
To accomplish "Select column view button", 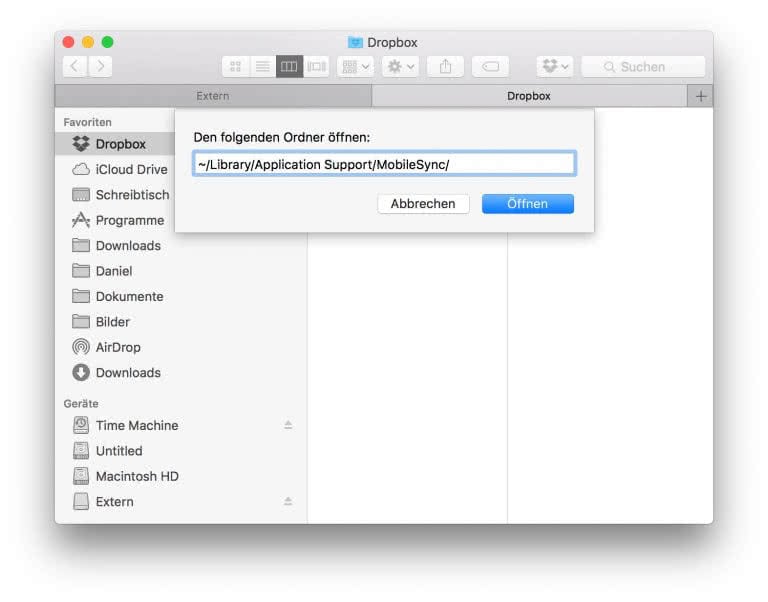I will click(x=290, y=67).
